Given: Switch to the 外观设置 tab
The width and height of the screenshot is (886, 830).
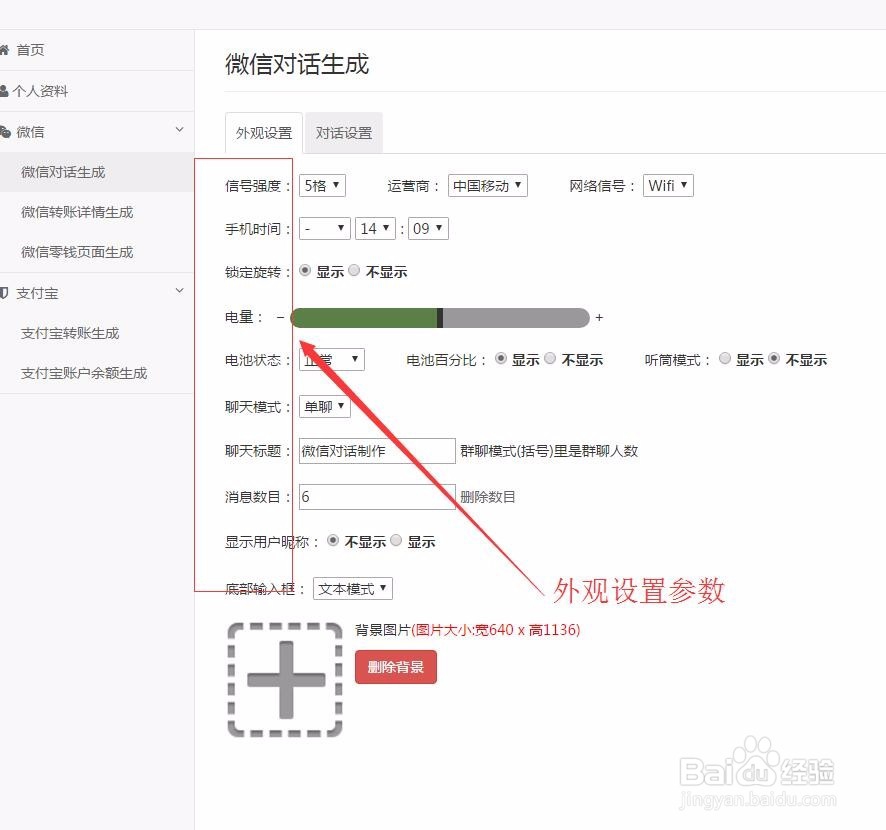Looking at the screenshot, I should 264,133.
